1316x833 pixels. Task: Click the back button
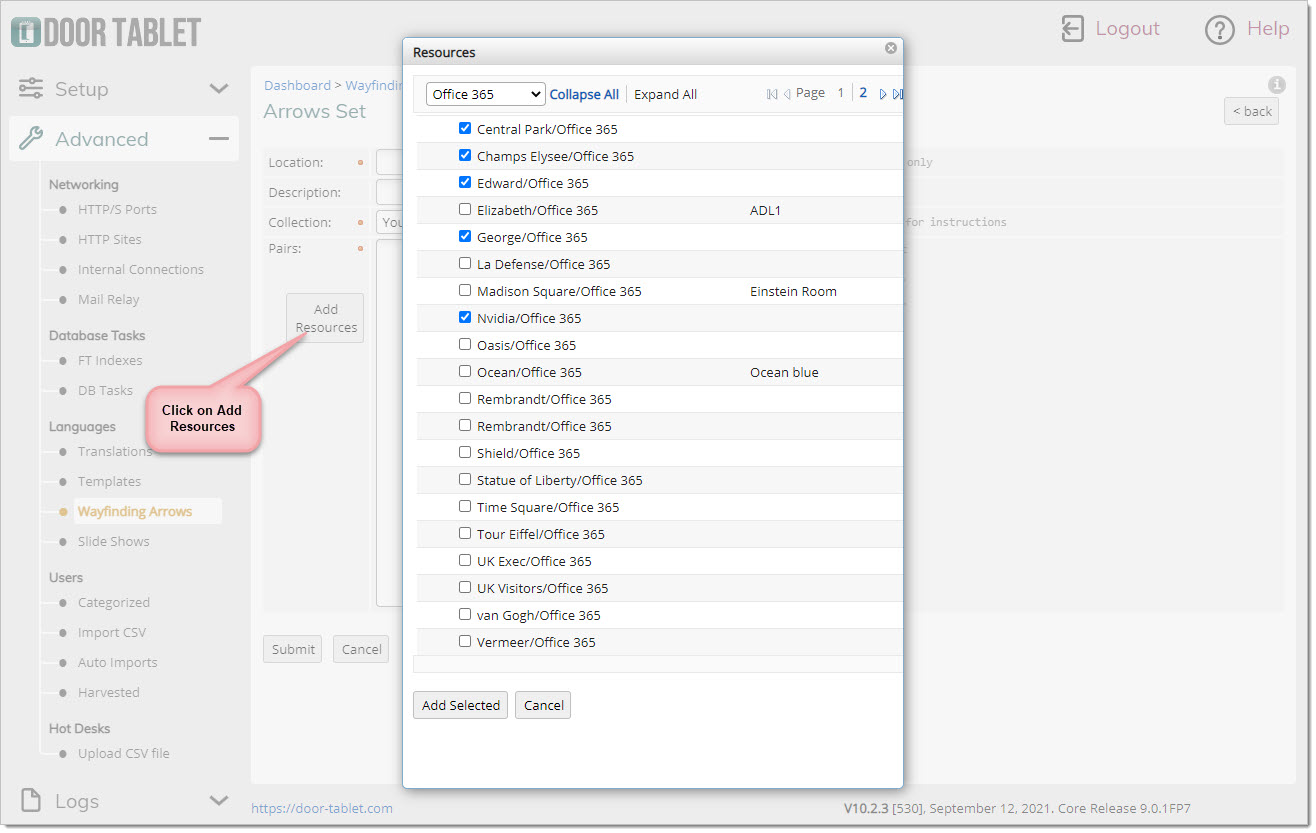pyautogui.click(x=1251, y=111)
